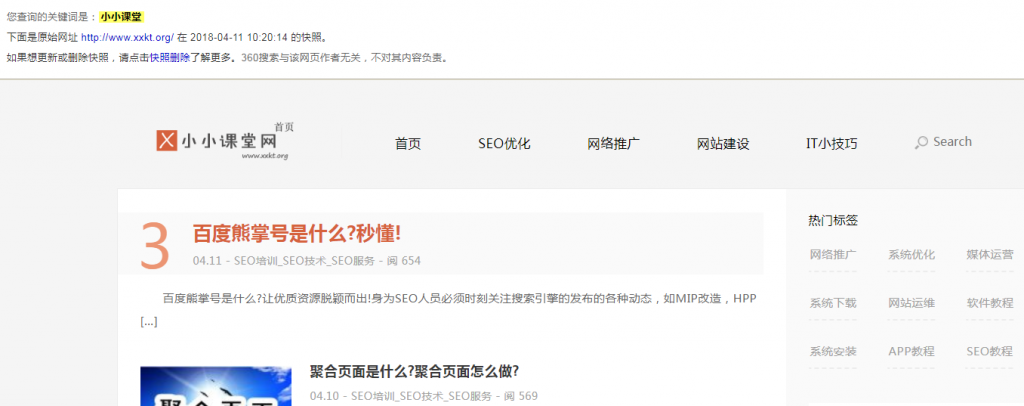Click the 聚合页面 article thumbnail image
The image size is (1024, 406).
click(x=216, y=386)
